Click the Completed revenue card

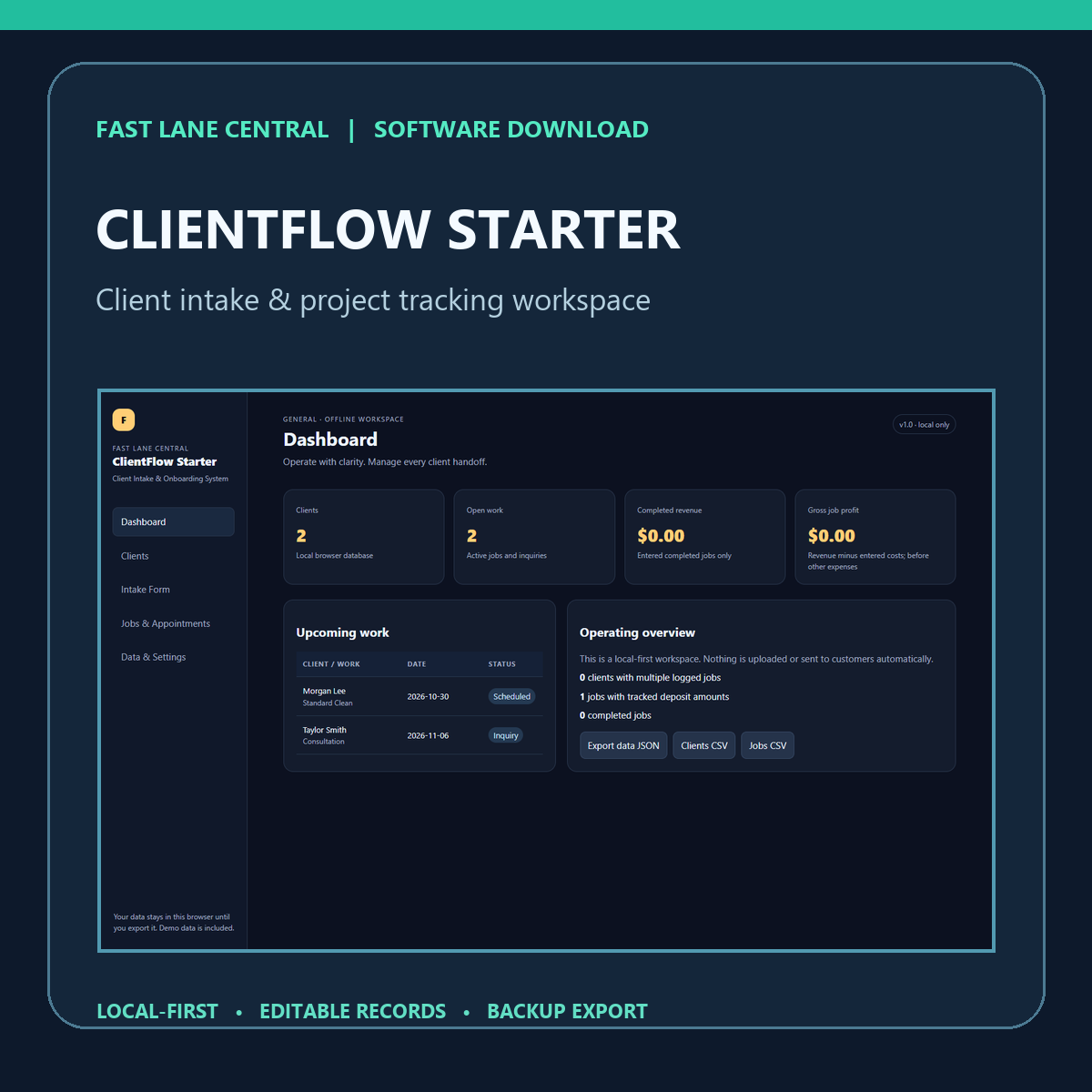(705, 537)
